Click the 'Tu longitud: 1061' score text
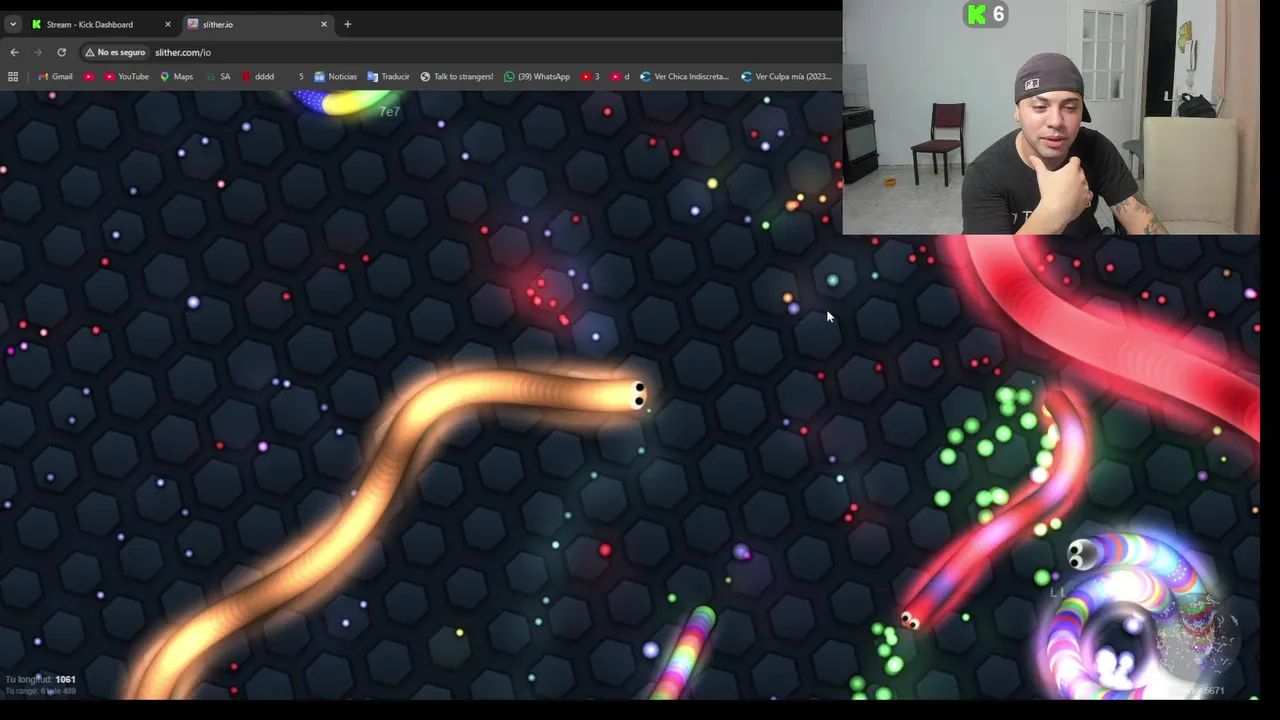1280x720 pixels. click(x=40, y=679)
